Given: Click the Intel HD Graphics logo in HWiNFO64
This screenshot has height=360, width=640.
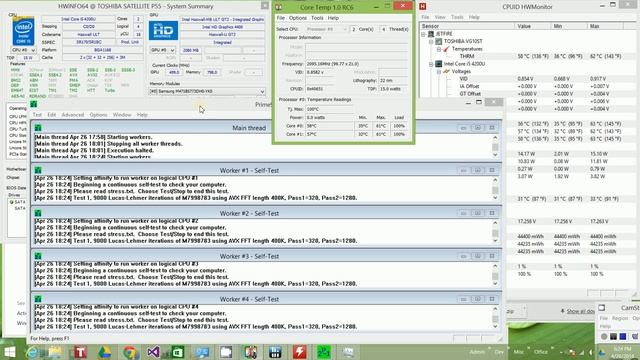Looking at the screenshot, I should tap(163, 31).
